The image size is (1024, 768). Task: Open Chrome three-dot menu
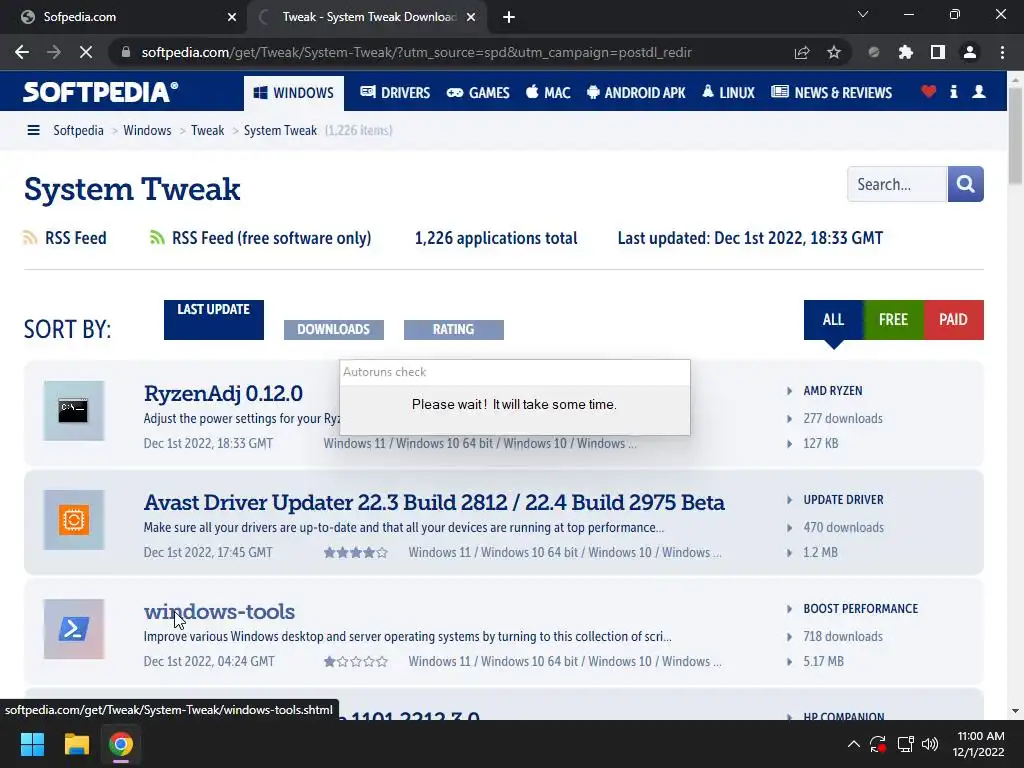pos(1002,52)
